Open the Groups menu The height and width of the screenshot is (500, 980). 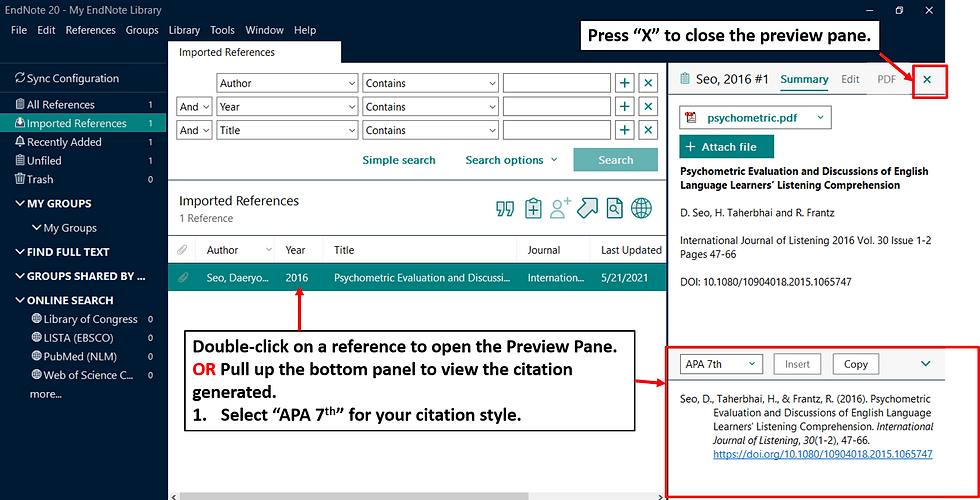[142, 30]
